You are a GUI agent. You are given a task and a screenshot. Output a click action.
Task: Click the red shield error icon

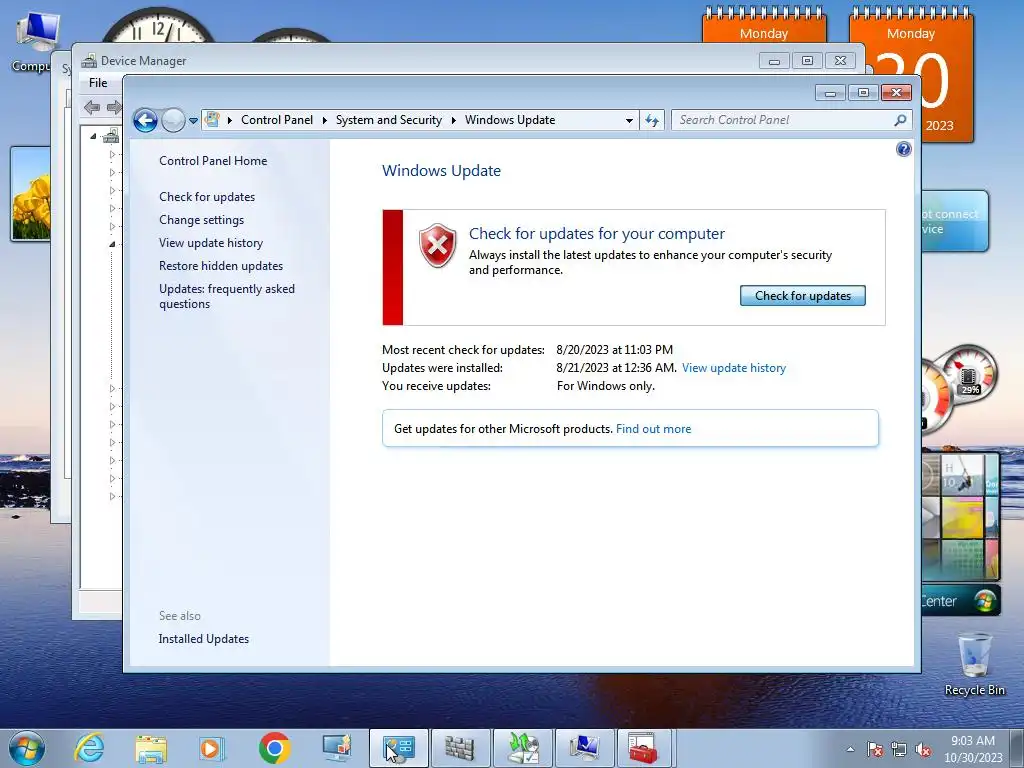[438, 246]
